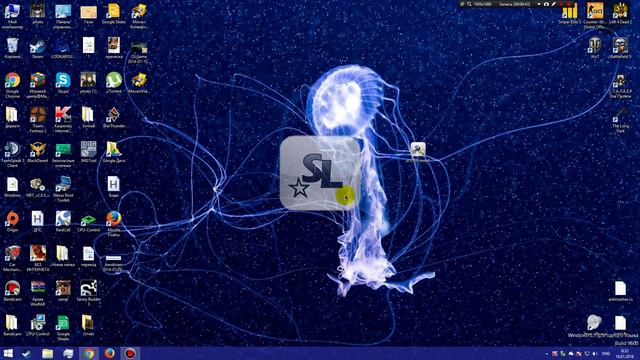Screen dimensions: 640x360
Task: Select the BlackDesert desktop shortcut
Action: (x=38, y=152)
